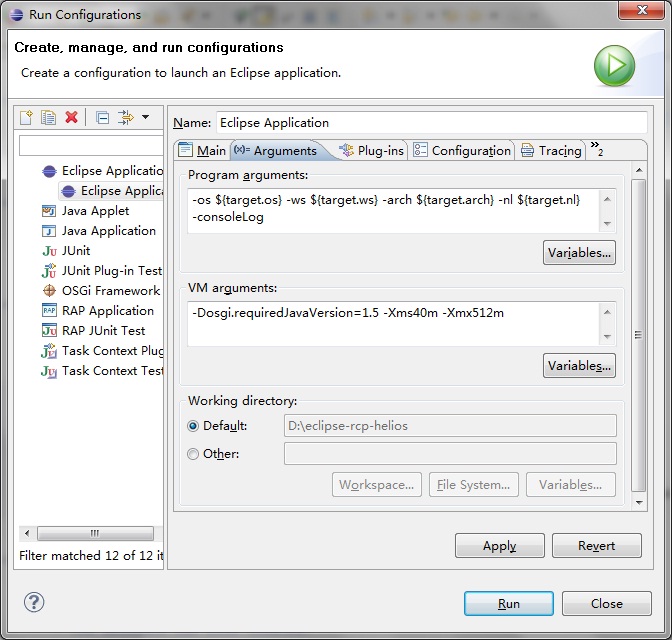The height and width of the screenshot is (640, 672).
Task: Select JUnit Plug-in Test type
Action: click(x=102, y=271)
